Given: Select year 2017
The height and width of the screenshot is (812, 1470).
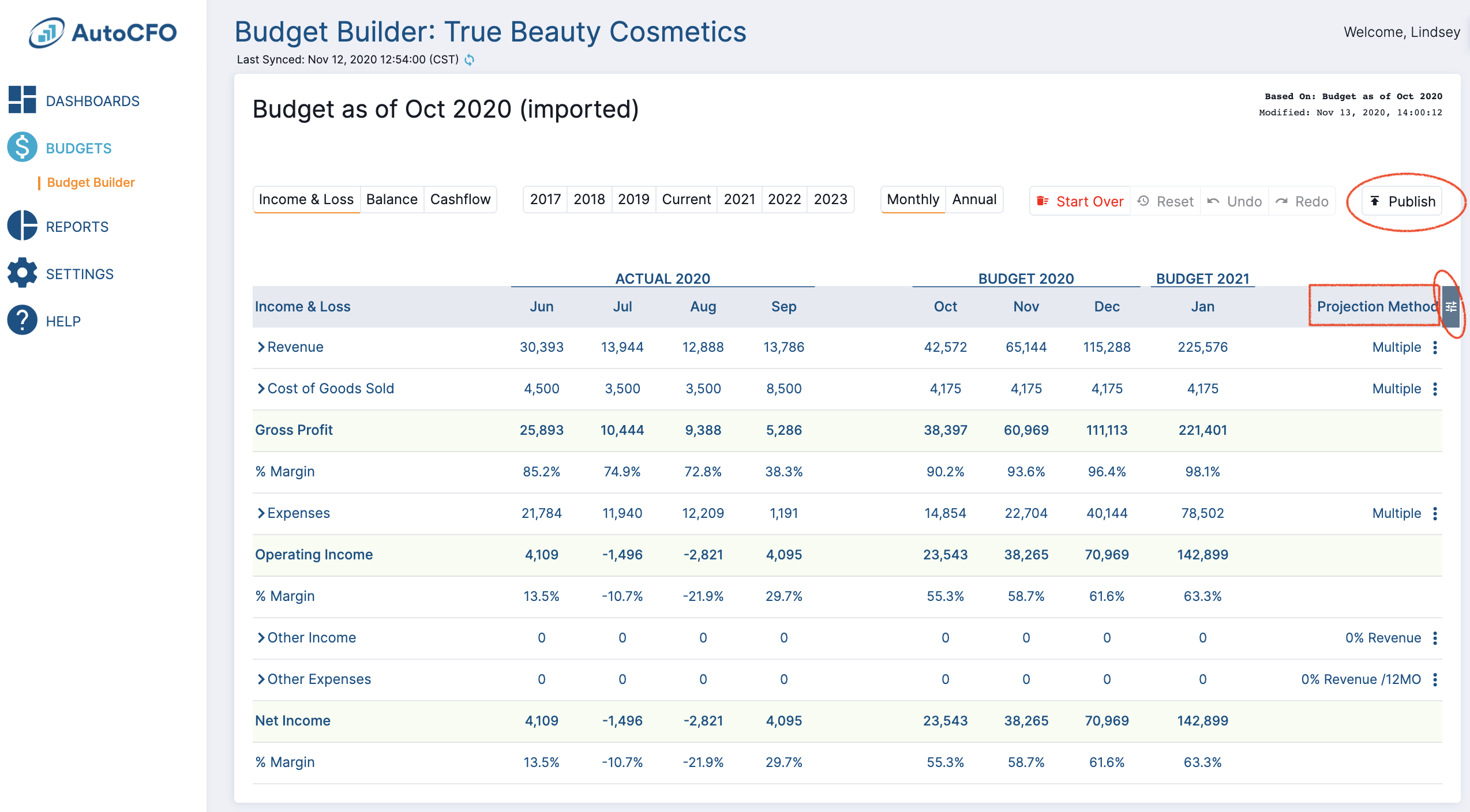Looking at the screenshot, I should coord(545,200).
